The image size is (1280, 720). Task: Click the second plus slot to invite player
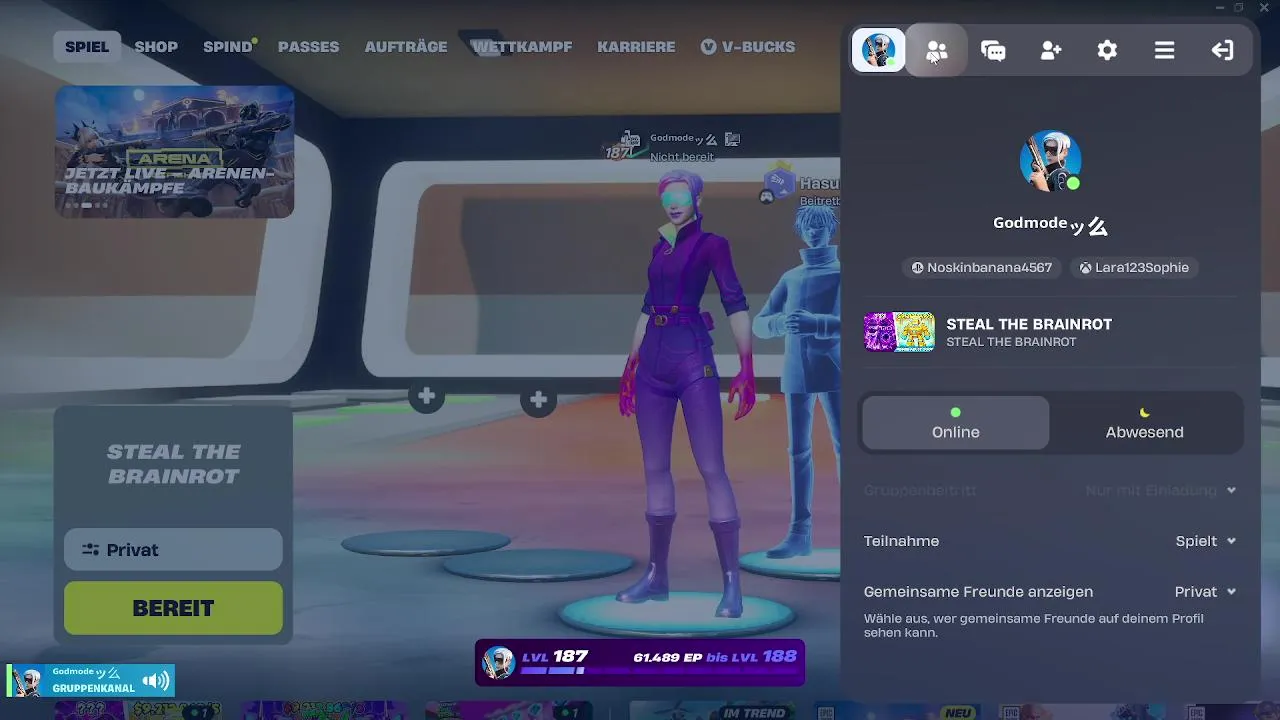[539, 400]
